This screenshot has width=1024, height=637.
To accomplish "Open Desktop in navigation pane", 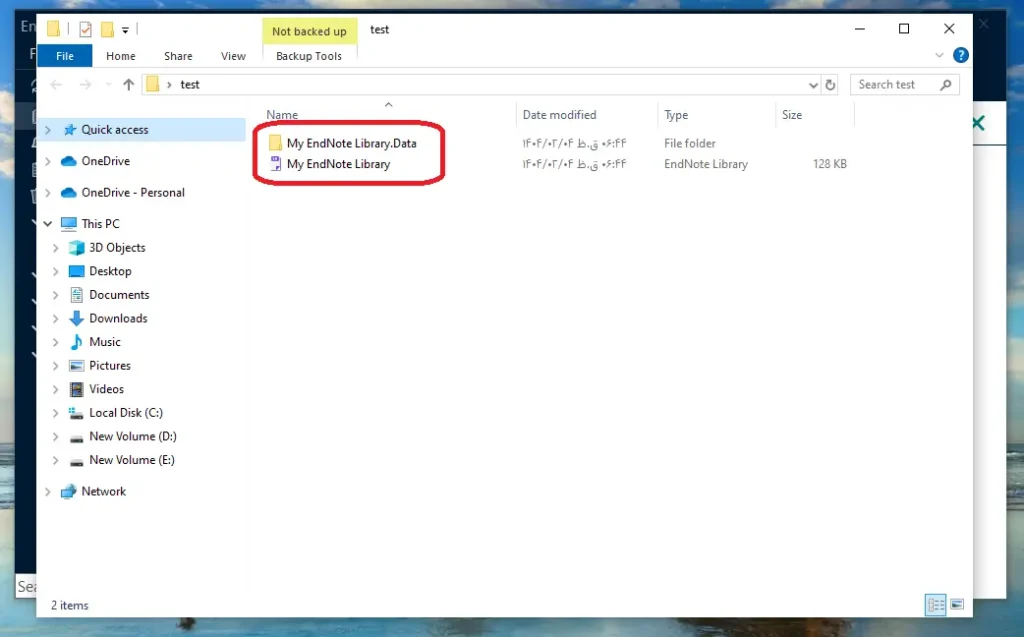I will (110, 271).
